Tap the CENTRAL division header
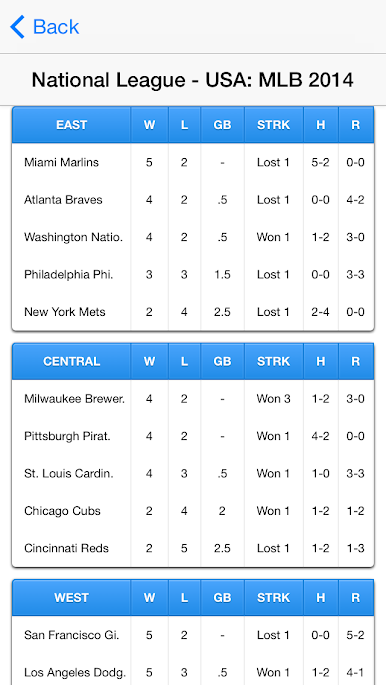 click(x=72, y=361)
